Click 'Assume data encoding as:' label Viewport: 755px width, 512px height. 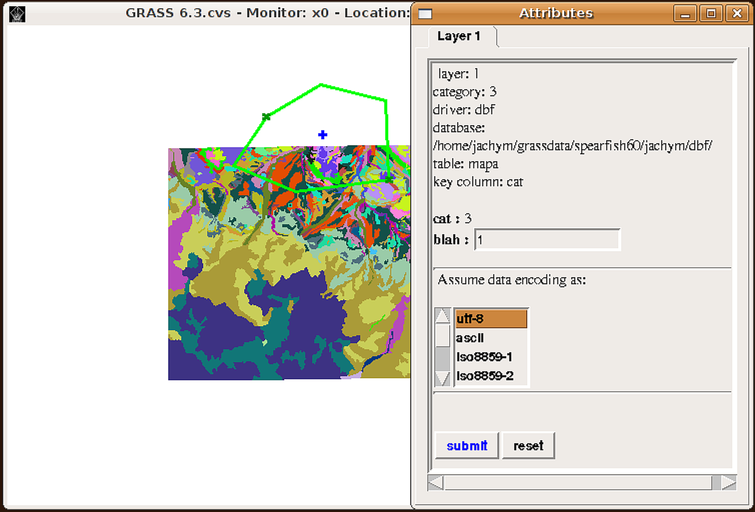(512, 280)
